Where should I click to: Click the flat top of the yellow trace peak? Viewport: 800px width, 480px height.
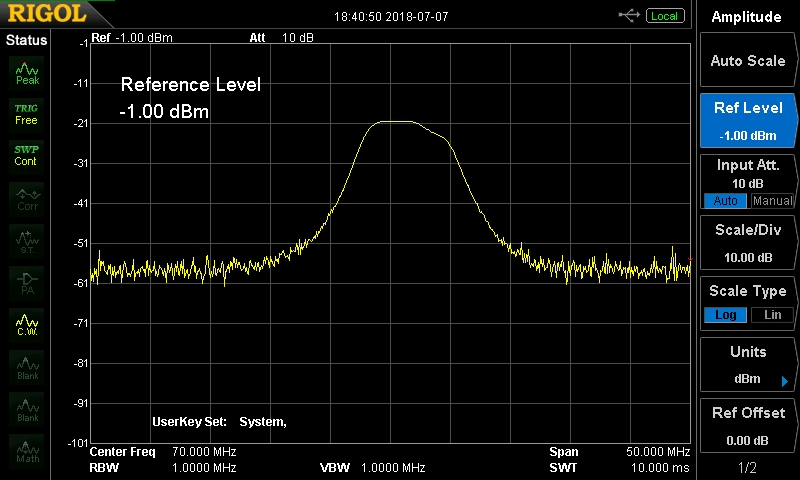394,121
